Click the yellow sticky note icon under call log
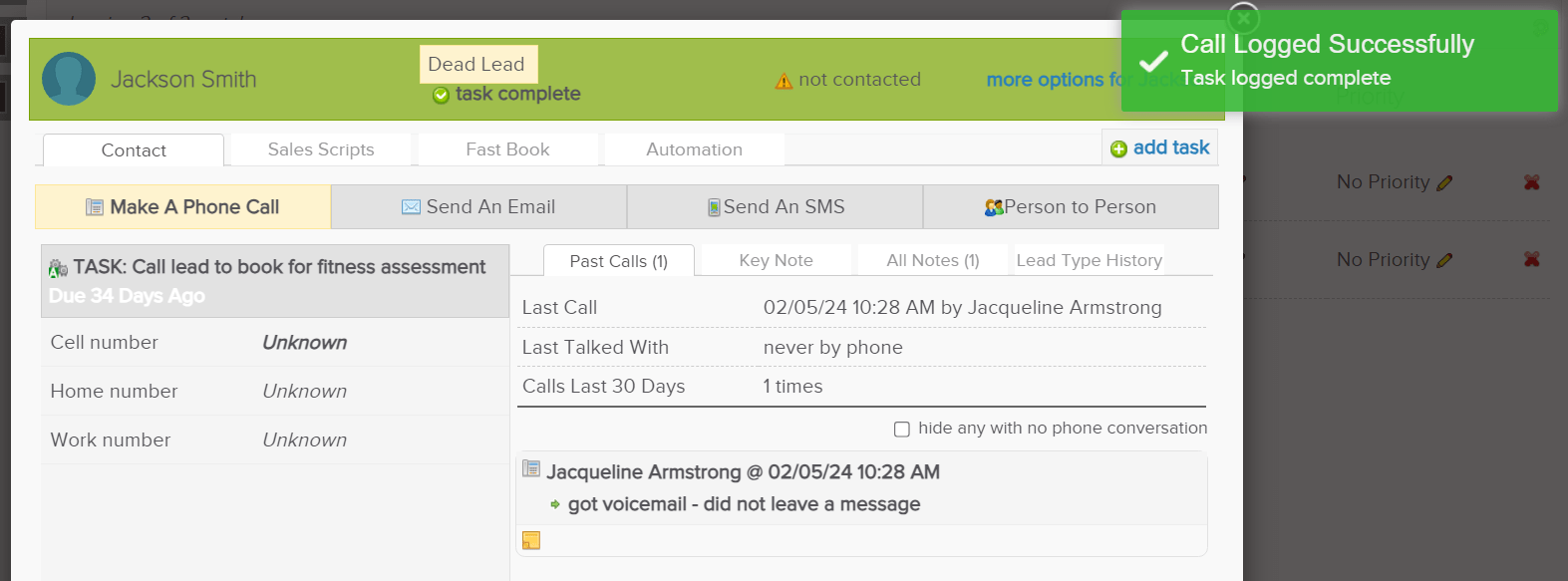 [x=531, y=540]
